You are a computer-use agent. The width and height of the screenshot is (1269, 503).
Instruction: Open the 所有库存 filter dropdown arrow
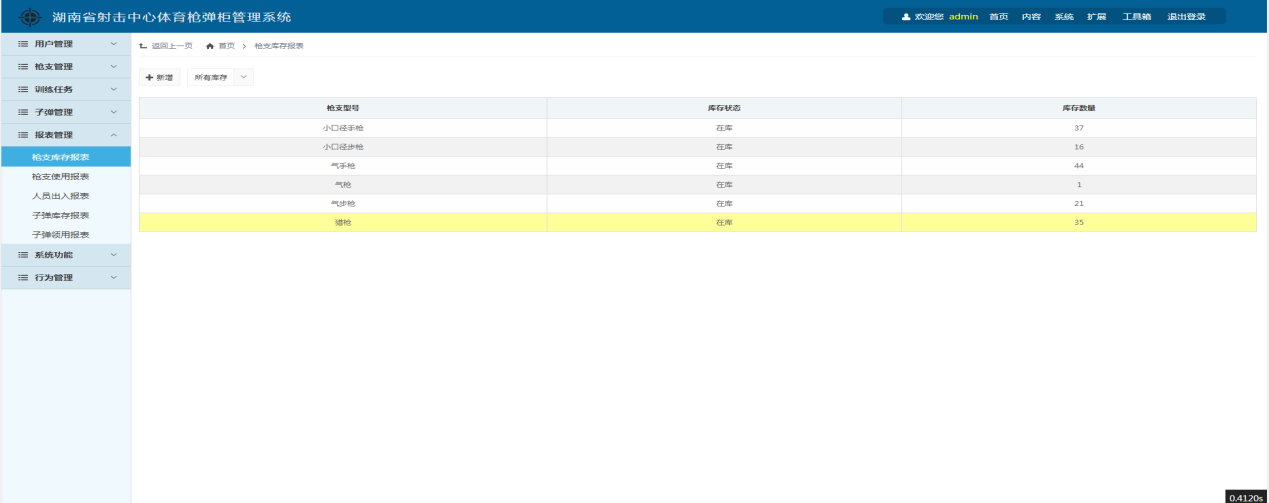tap(244, 77)
